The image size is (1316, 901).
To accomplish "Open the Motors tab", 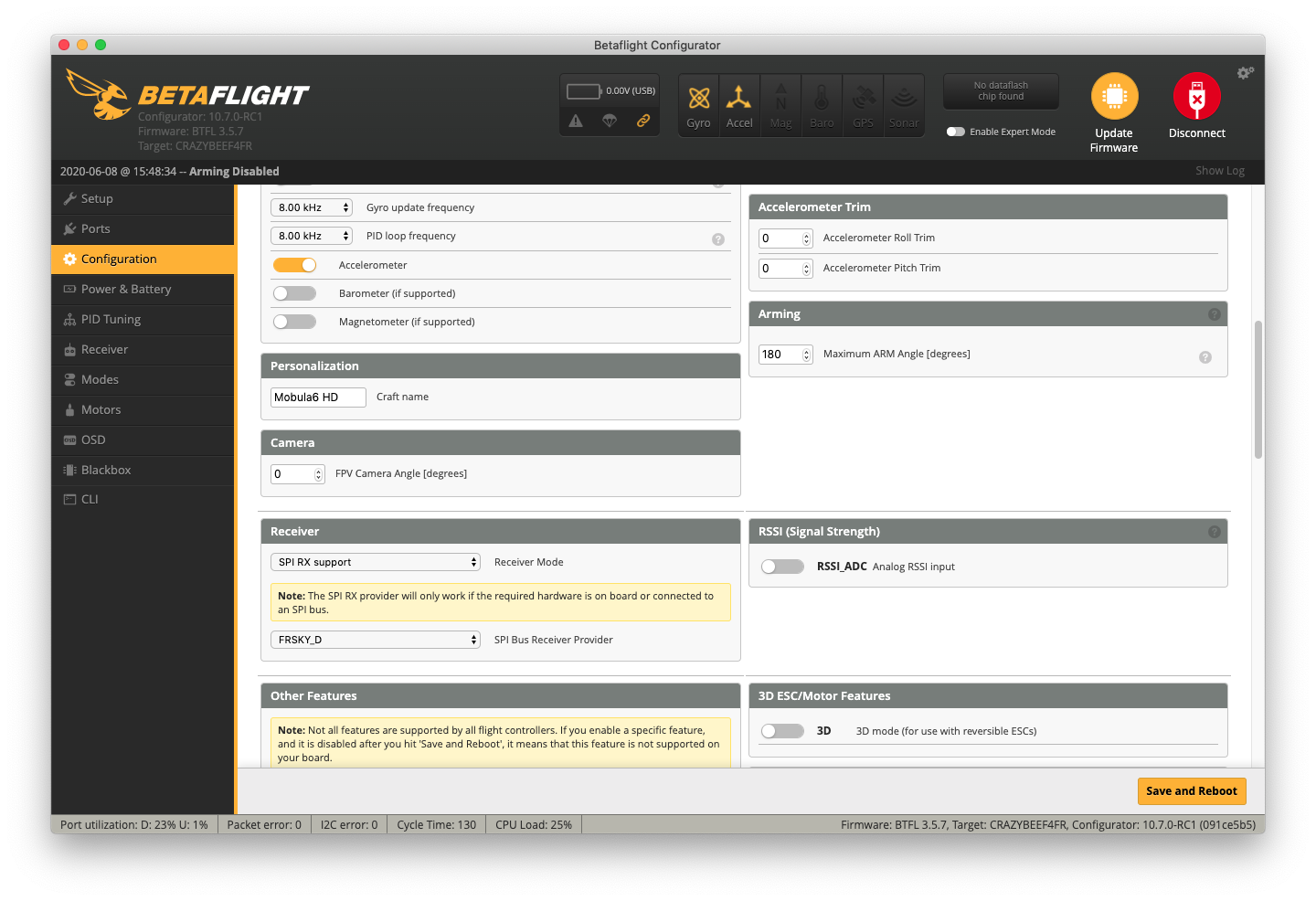I will [x=143, y=410].
